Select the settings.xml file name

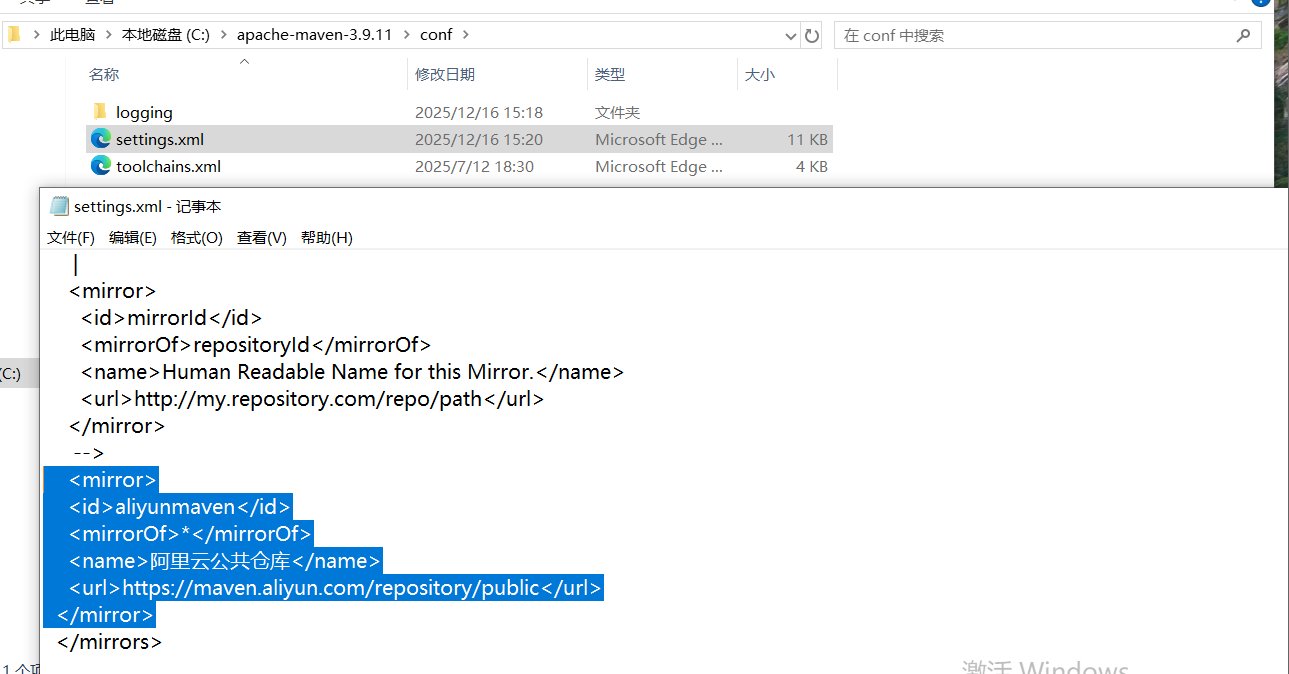click(x=160, y=140)
